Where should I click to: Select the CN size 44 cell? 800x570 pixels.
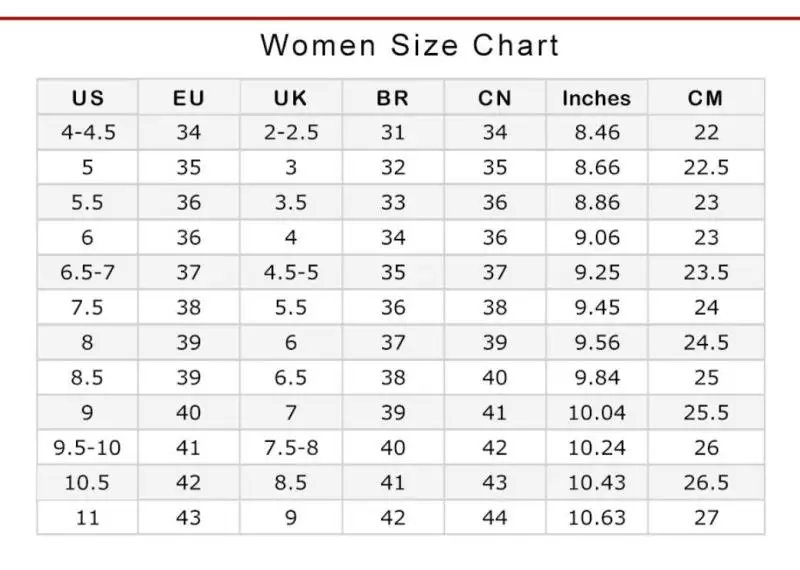coord(495,517)
